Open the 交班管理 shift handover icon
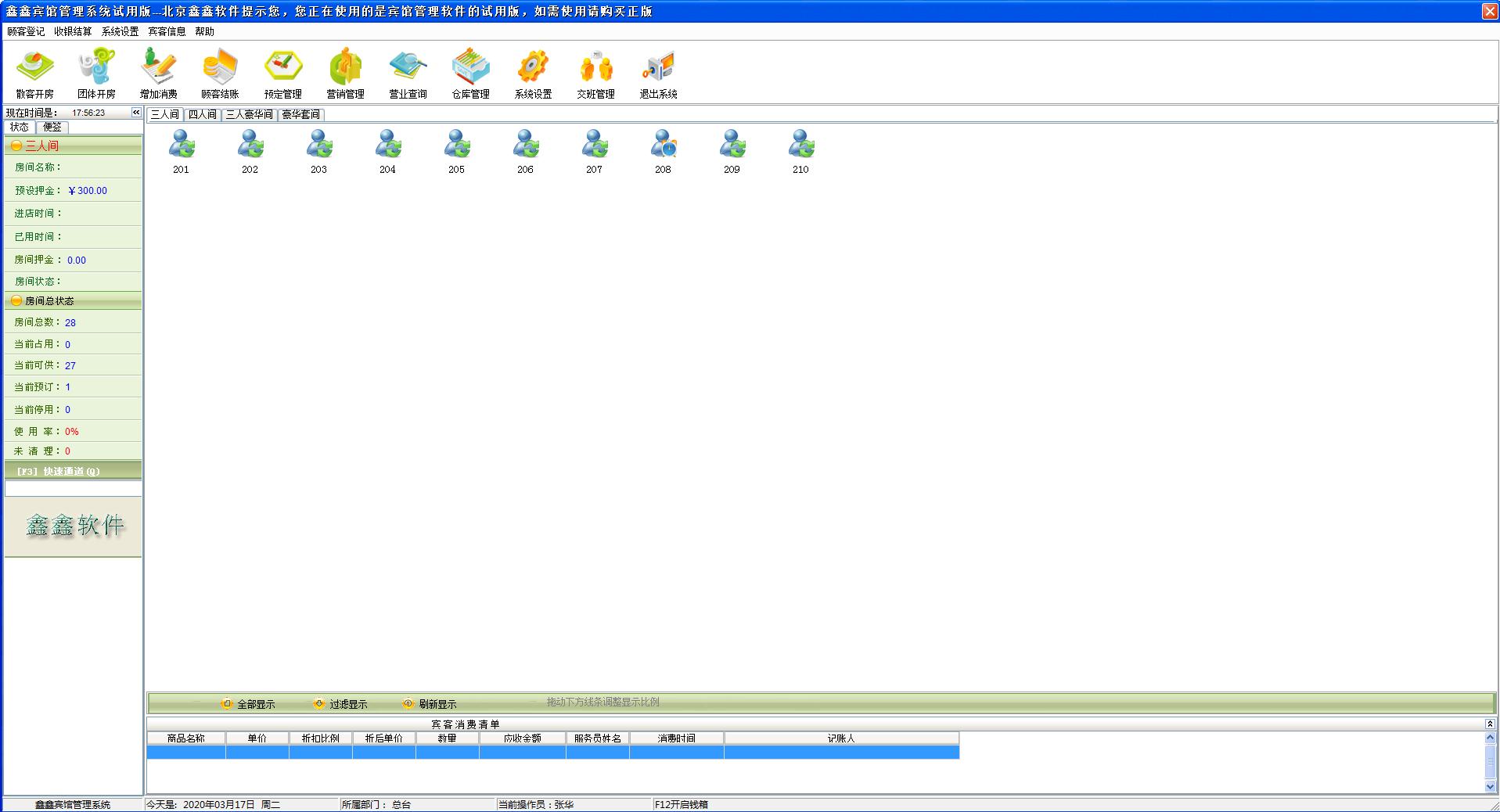 (595, 74)
